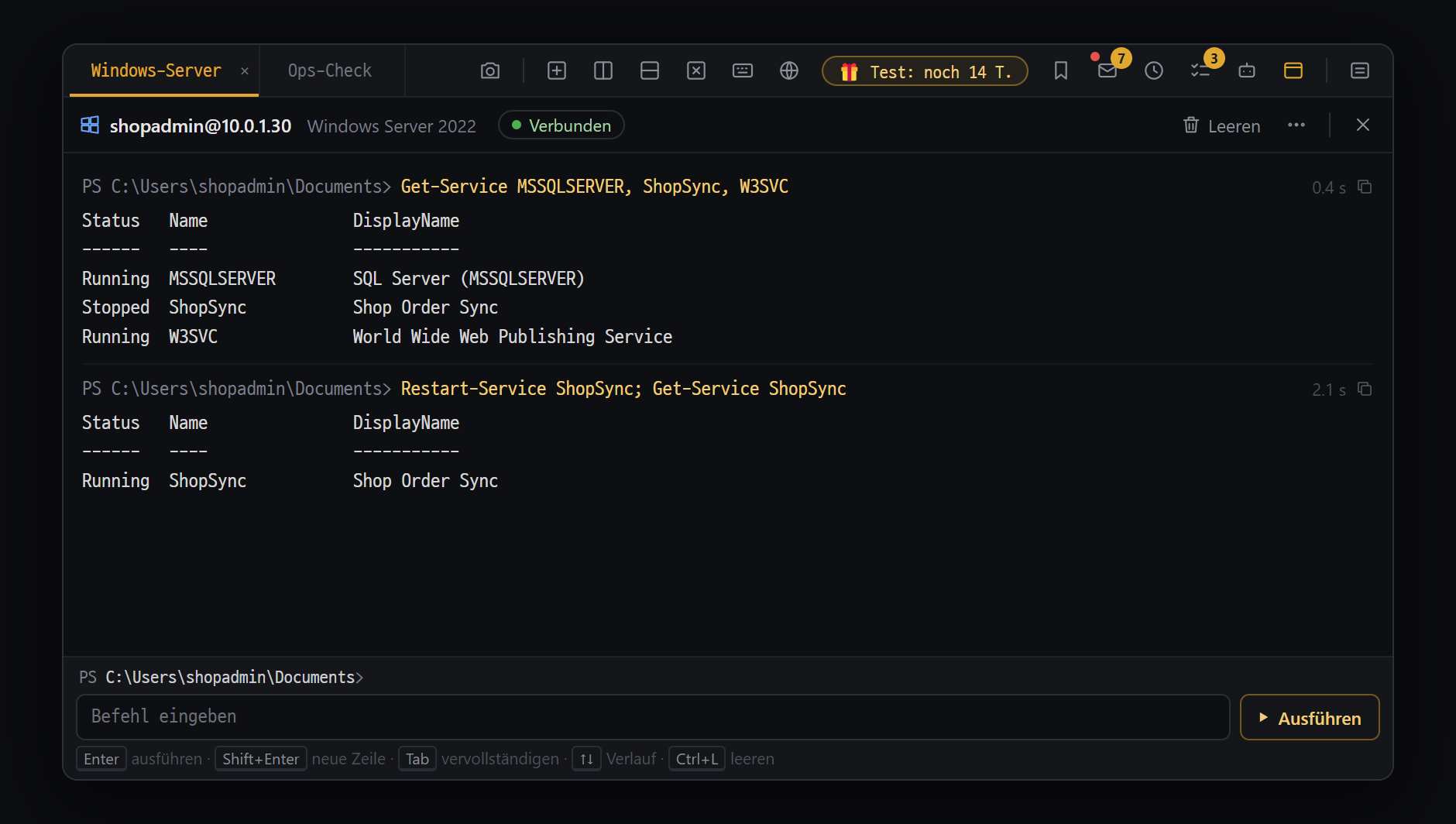Copy output of the Restart-Service ShopSync command

1365,390
